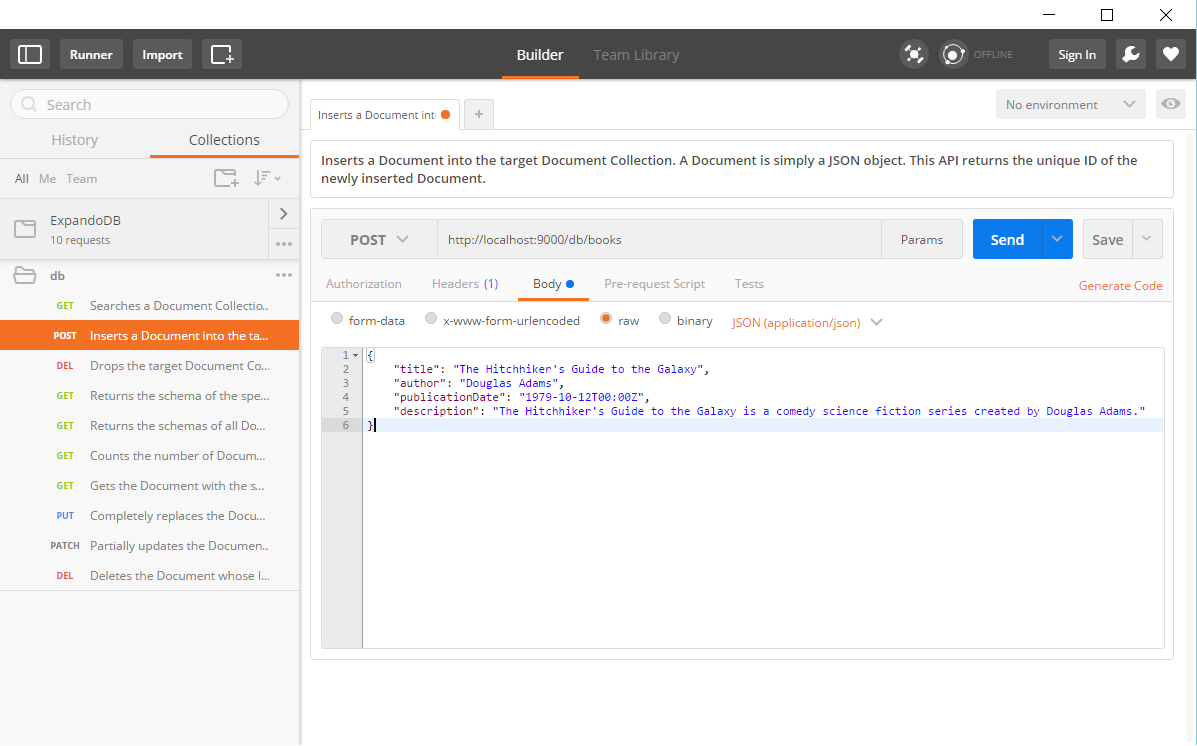The height and width of the screenshot is (746, 1197).
Task: Click the Import button
Action: 162,54
